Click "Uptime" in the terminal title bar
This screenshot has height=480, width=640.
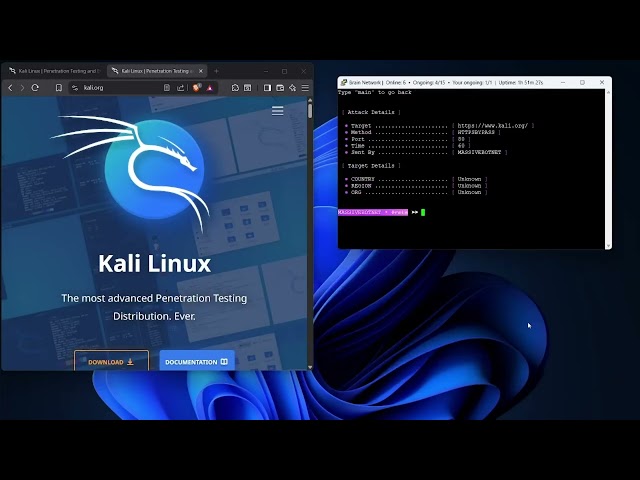(508, 82)
